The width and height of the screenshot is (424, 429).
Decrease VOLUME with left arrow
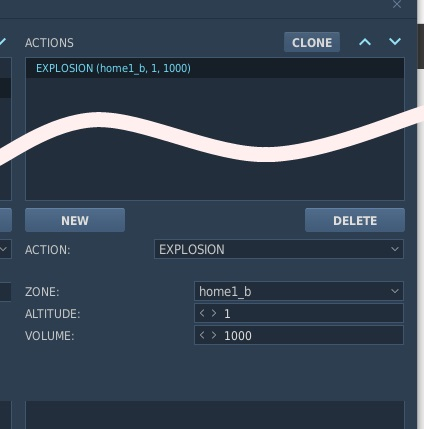pyautogui.click(x=202, y=335)
